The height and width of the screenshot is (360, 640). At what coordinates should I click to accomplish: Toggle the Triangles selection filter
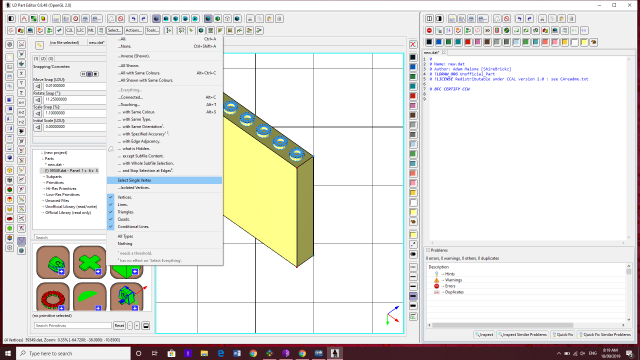[x=164, y=212]
